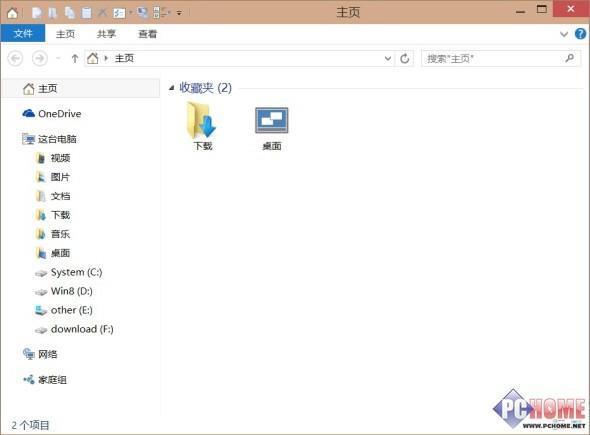Maximize the 主页 window

point(542,9)
